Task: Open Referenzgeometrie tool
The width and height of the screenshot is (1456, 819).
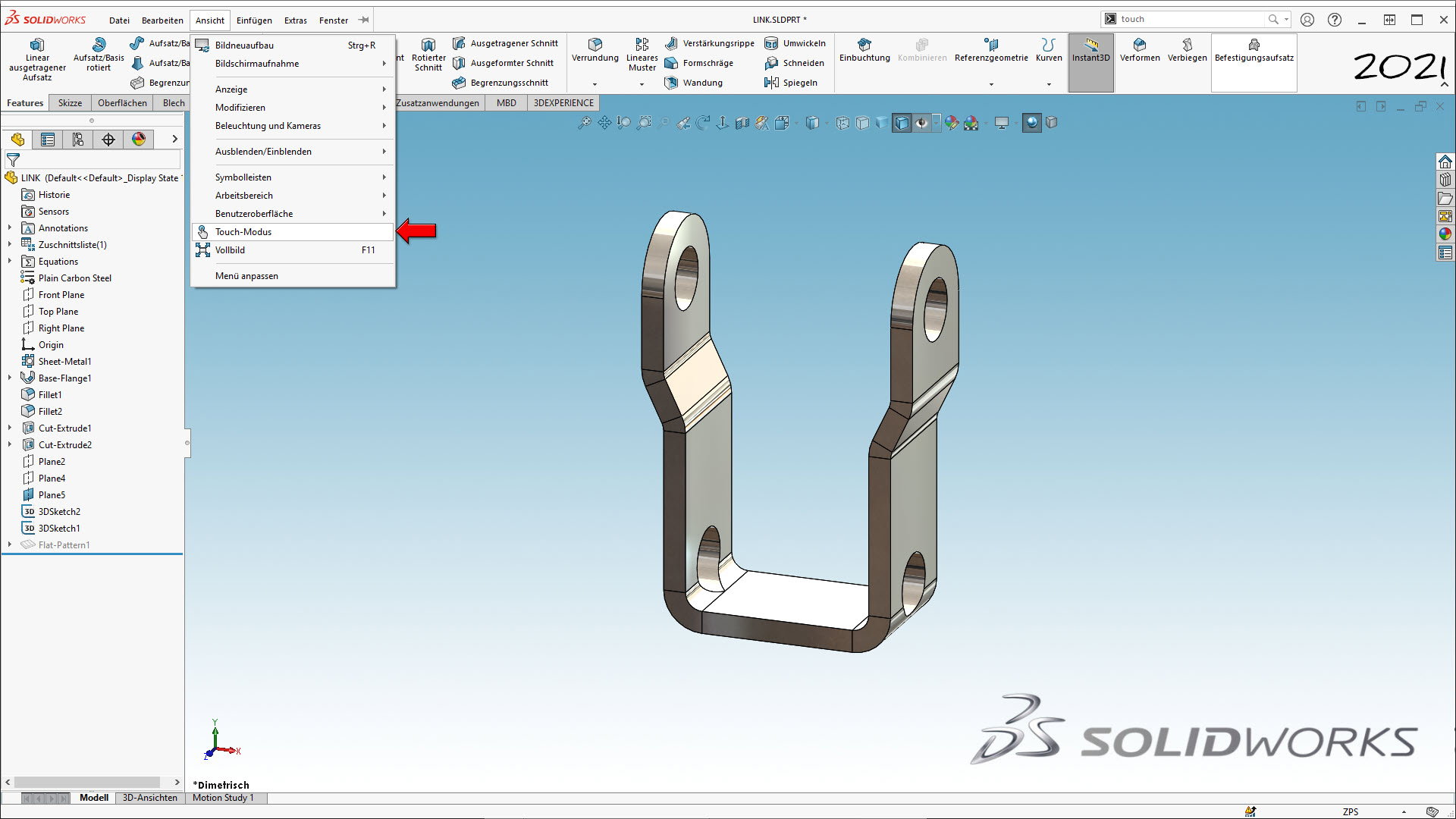Action: coord(991,50)
